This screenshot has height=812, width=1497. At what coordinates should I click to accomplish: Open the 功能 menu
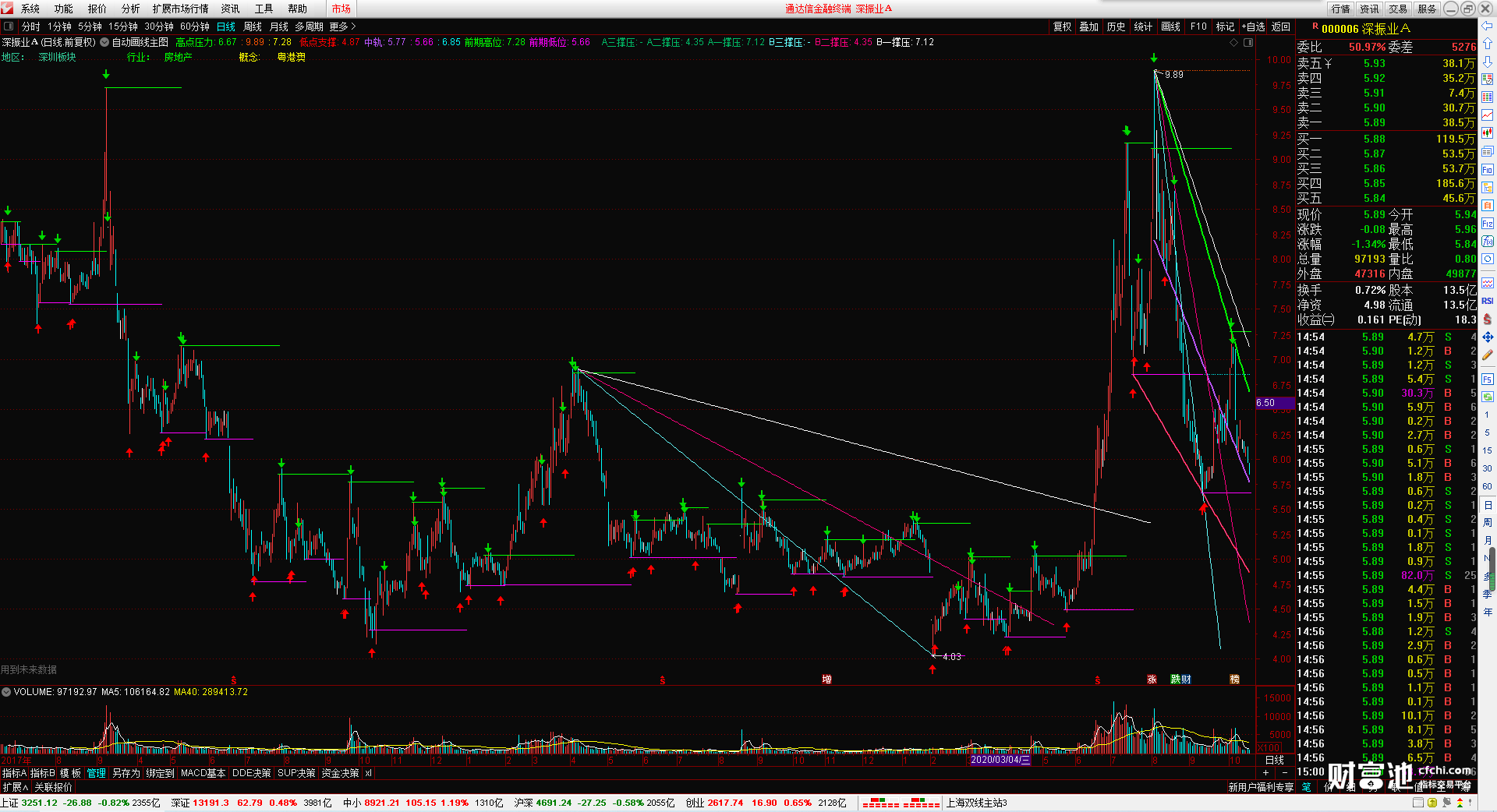pos(64,9)
